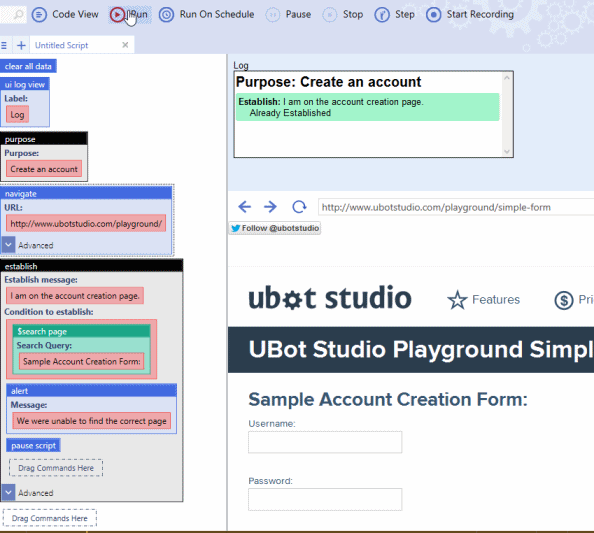Click the Username input field

point(325,442)
